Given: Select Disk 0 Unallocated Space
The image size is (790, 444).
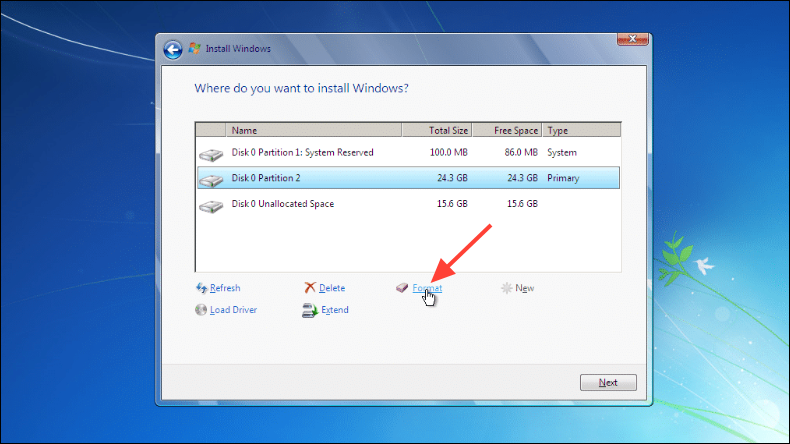Looking at the screenshot, I should pyautogui.click(x=408, y=204).
